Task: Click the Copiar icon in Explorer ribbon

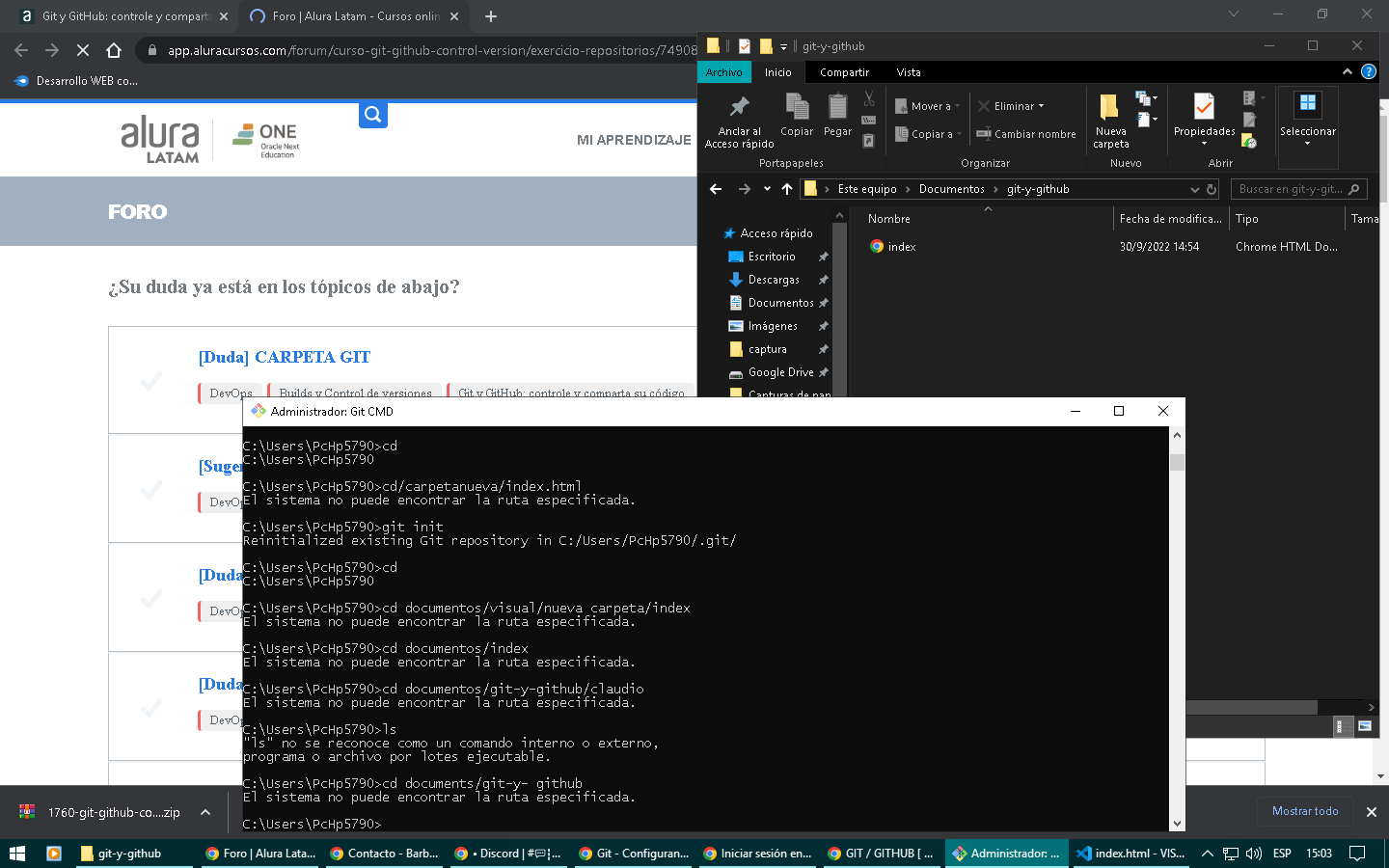Action: [797, 106]
